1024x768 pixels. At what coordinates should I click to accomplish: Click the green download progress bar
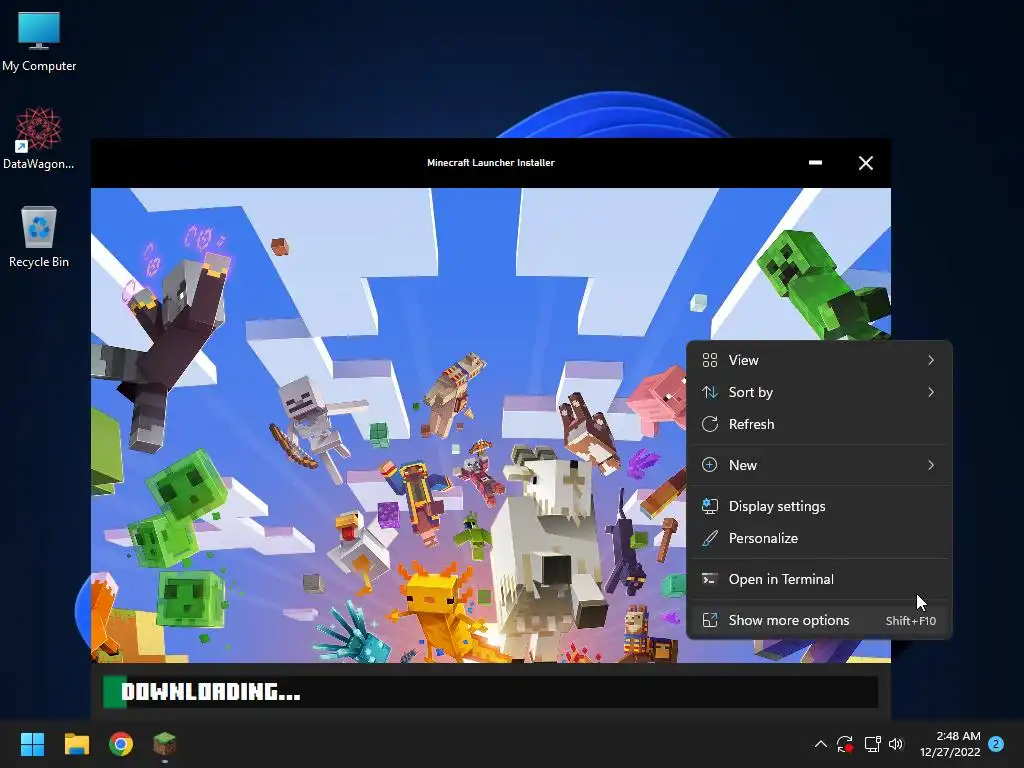[490, 692]
